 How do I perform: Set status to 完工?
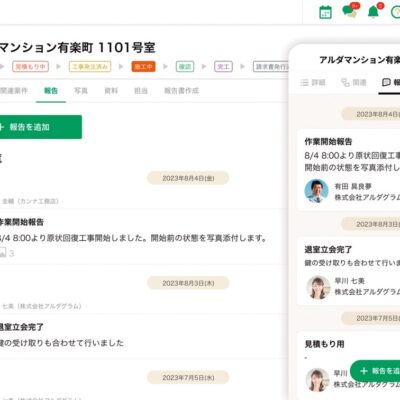pos(223,66)
